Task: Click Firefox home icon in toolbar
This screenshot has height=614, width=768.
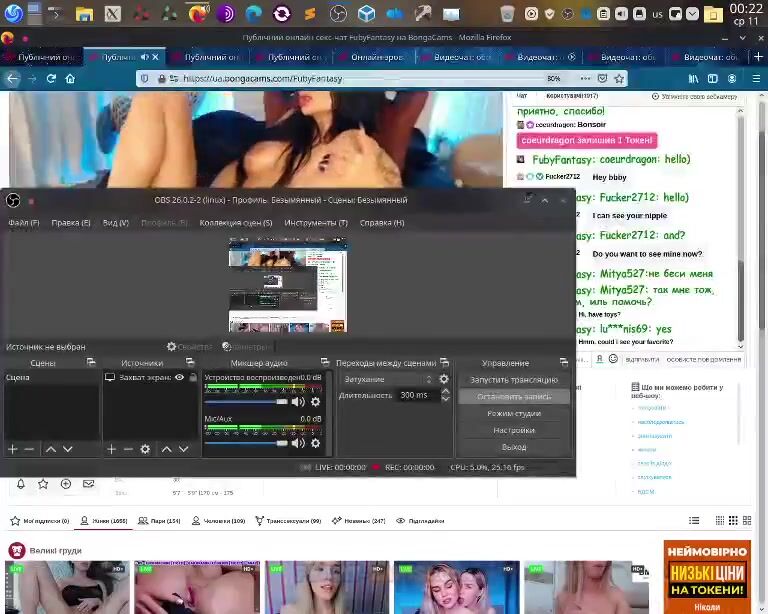Action: pyautogui.click(x=70, y=79)
